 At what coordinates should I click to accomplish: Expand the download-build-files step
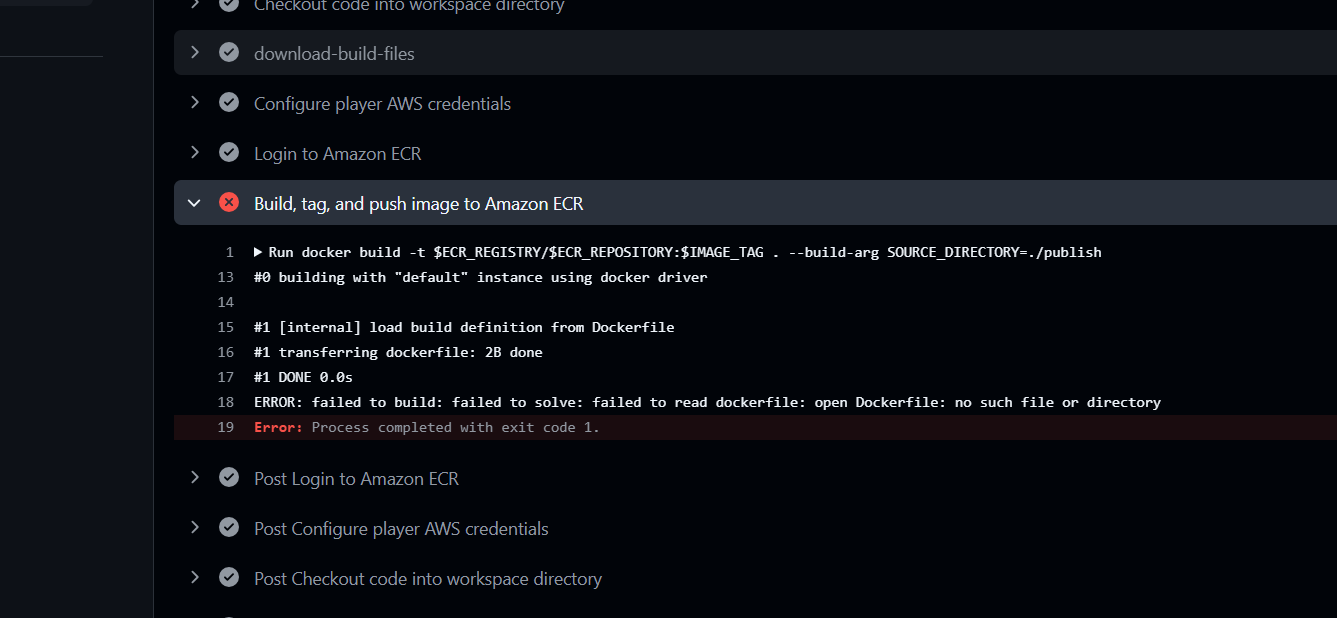(194, 53)
